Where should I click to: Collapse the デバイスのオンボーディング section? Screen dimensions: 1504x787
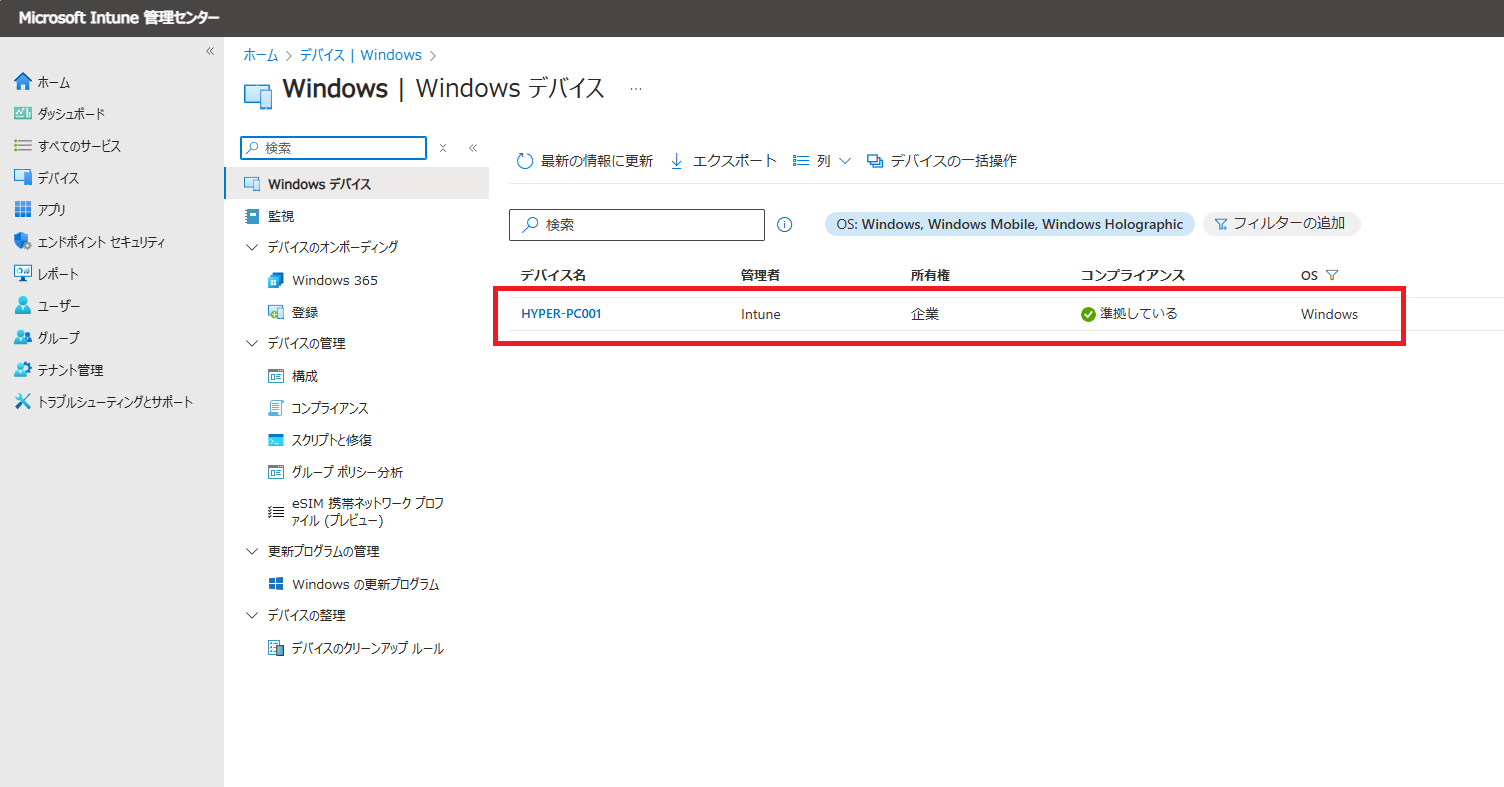pyautogui.click(x=251, y=247)
